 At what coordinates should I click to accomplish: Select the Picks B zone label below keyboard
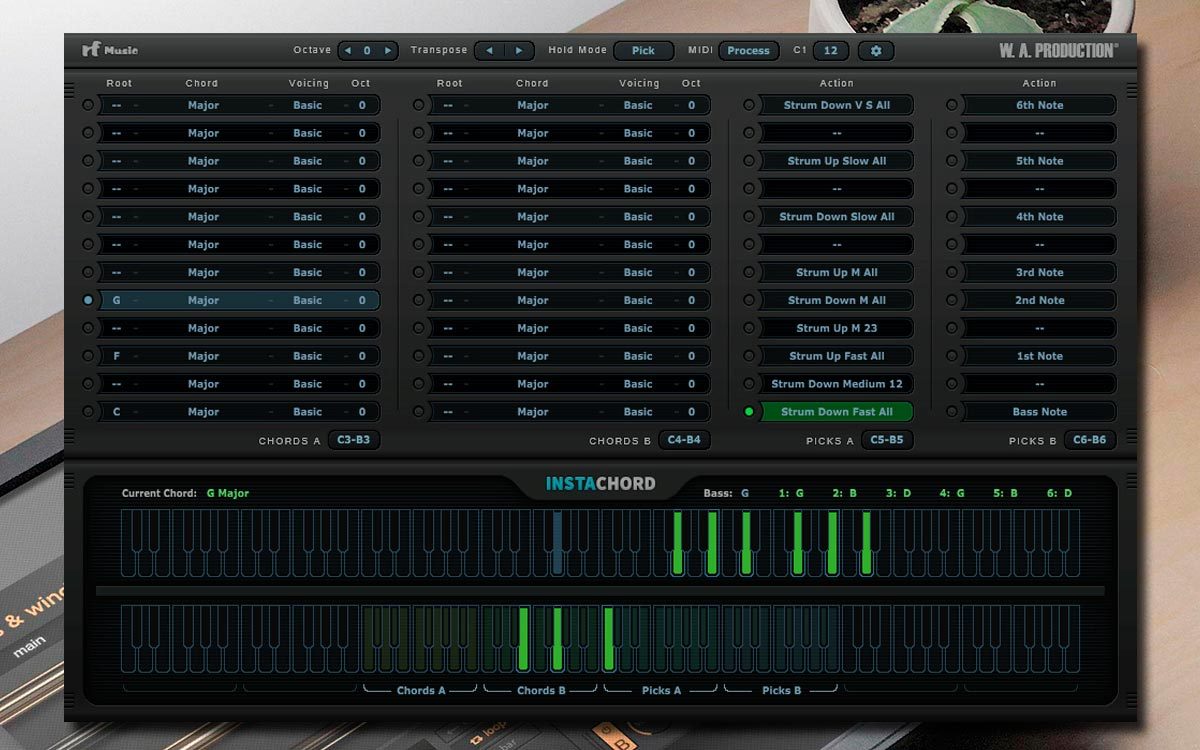(x=782, y=690)
